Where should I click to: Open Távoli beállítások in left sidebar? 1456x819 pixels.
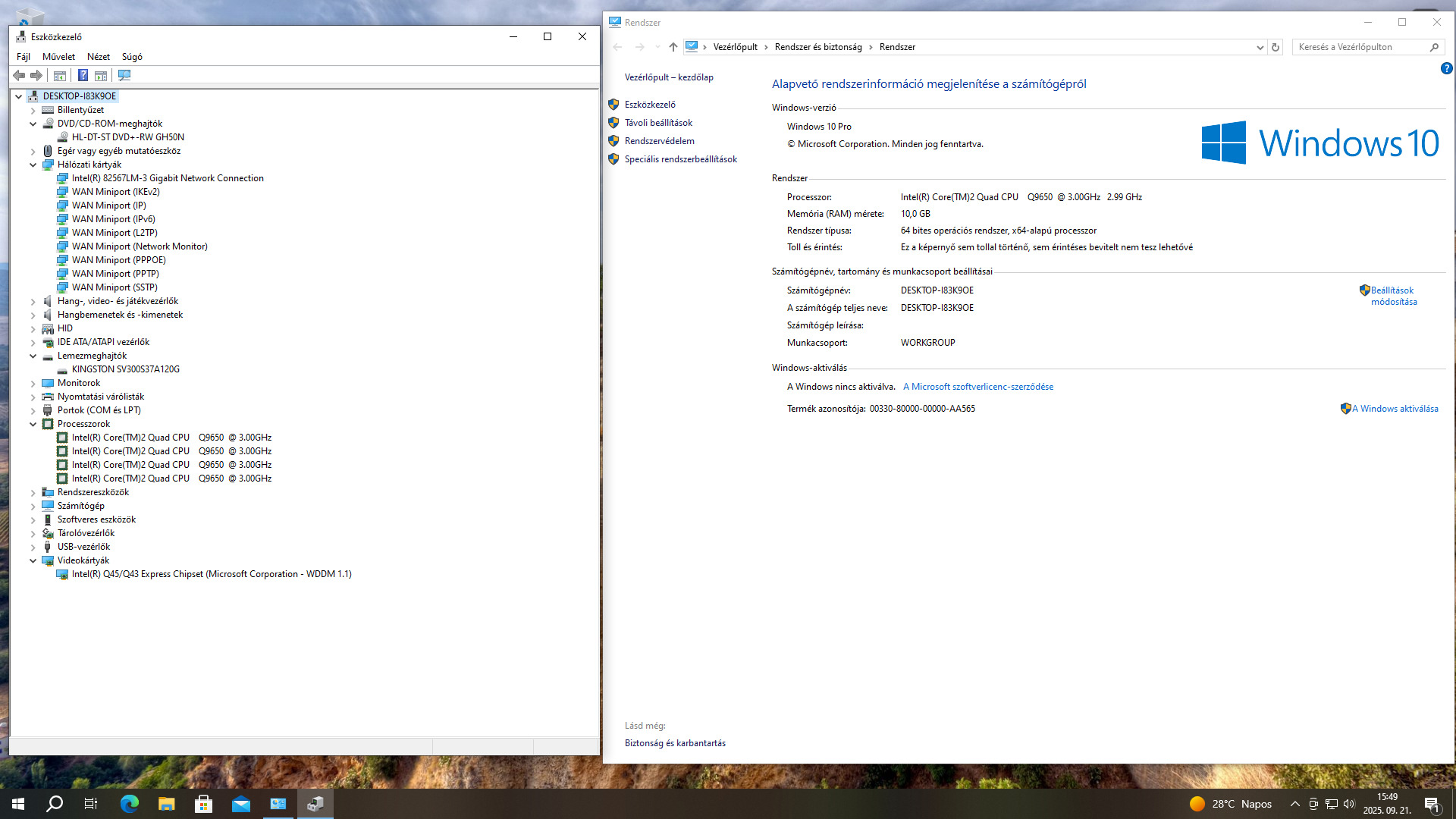tap(658, 123)
